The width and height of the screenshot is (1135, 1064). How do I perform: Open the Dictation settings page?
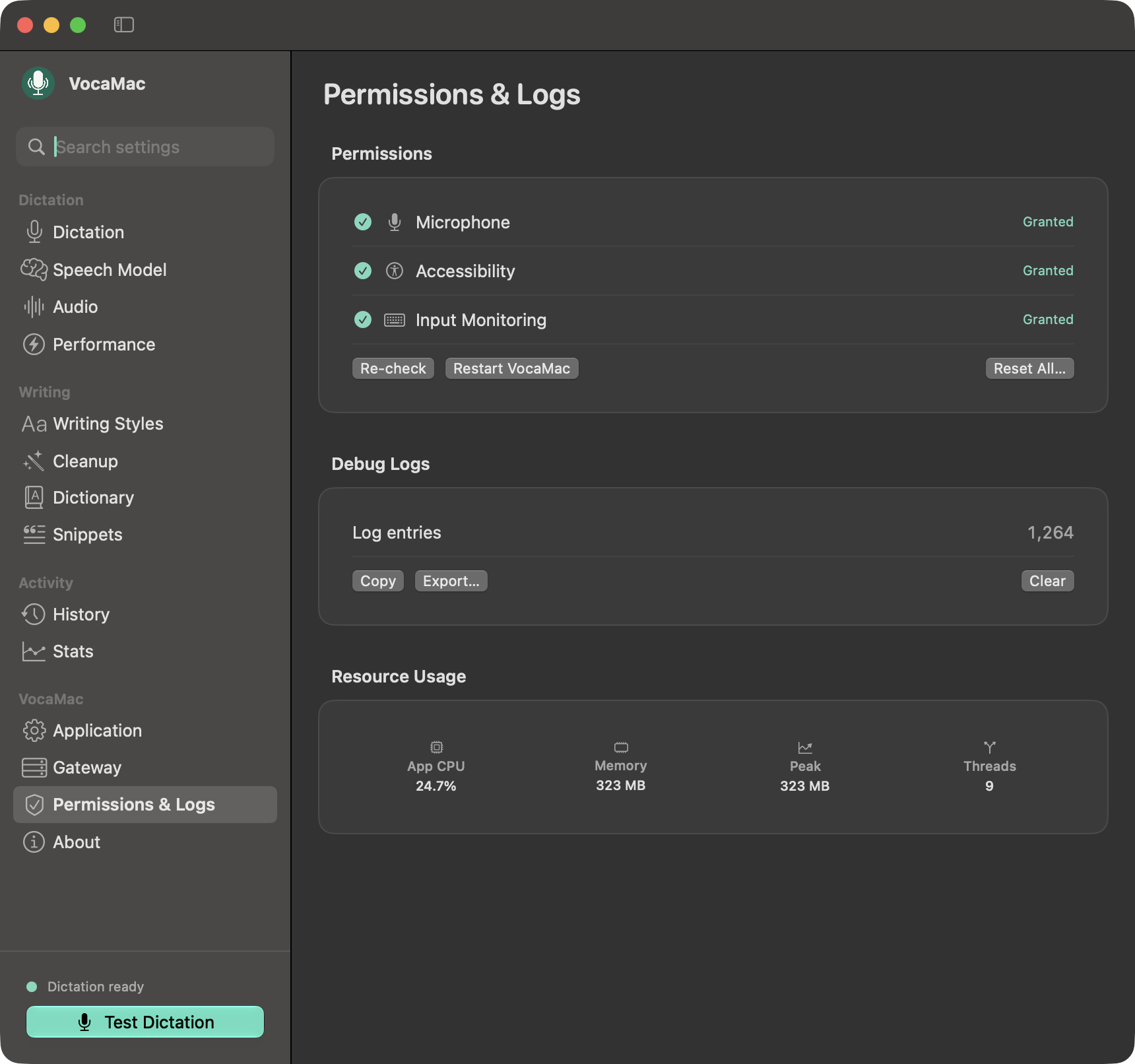145,232
